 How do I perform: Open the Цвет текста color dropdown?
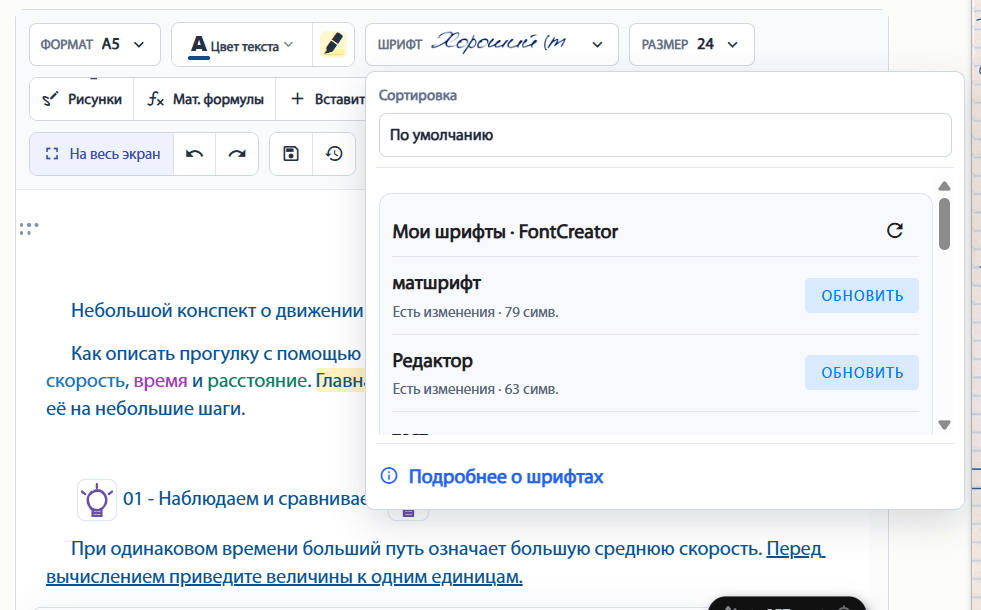point(241,44)
